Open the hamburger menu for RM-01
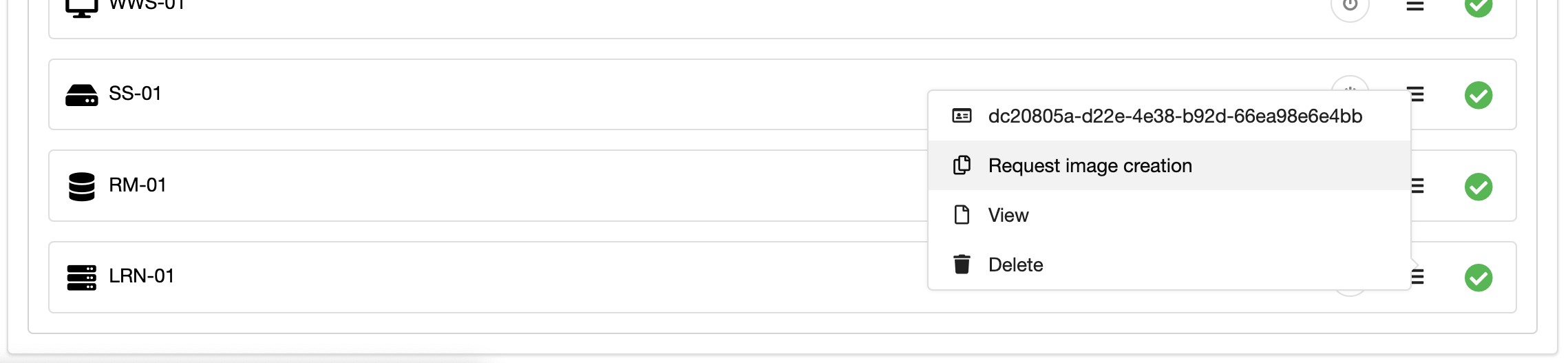Image resolution: width=1568 pixels, height=363 pixels. click(x=1417, y=186)
